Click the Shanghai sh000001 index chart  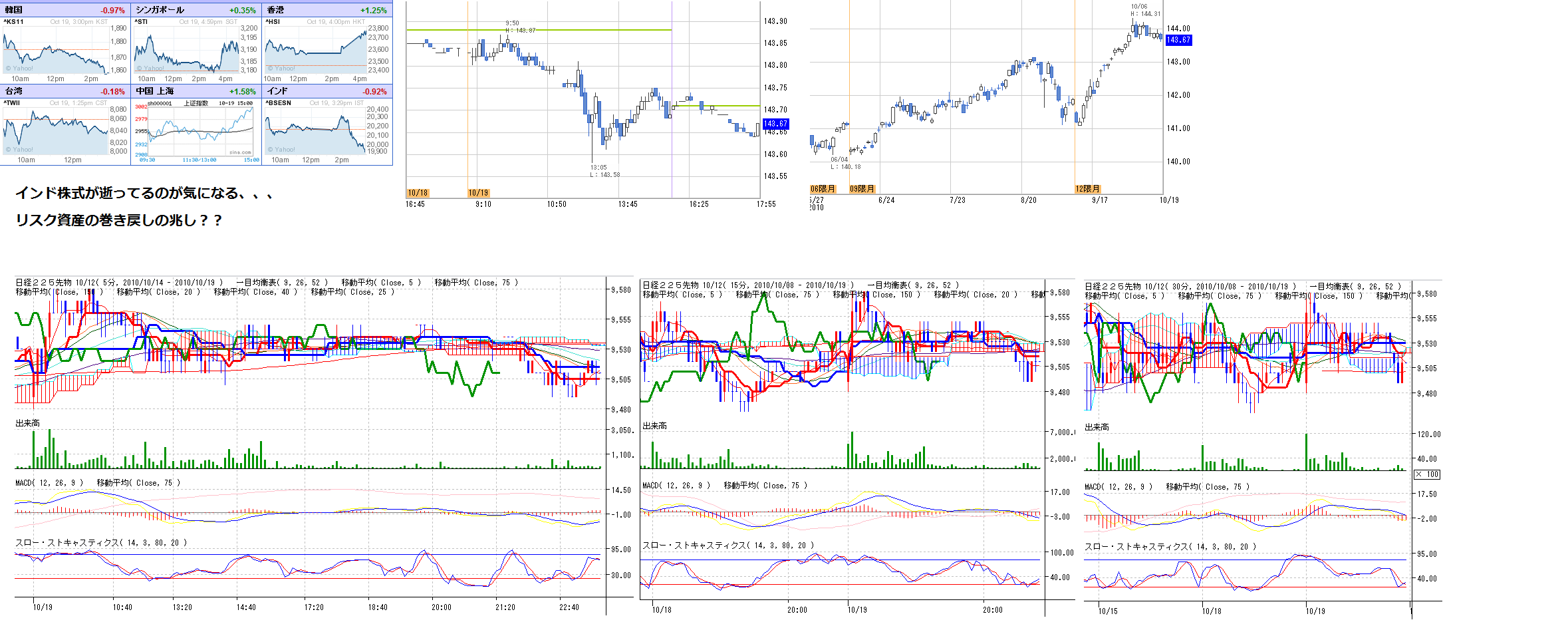coord(199,131)
